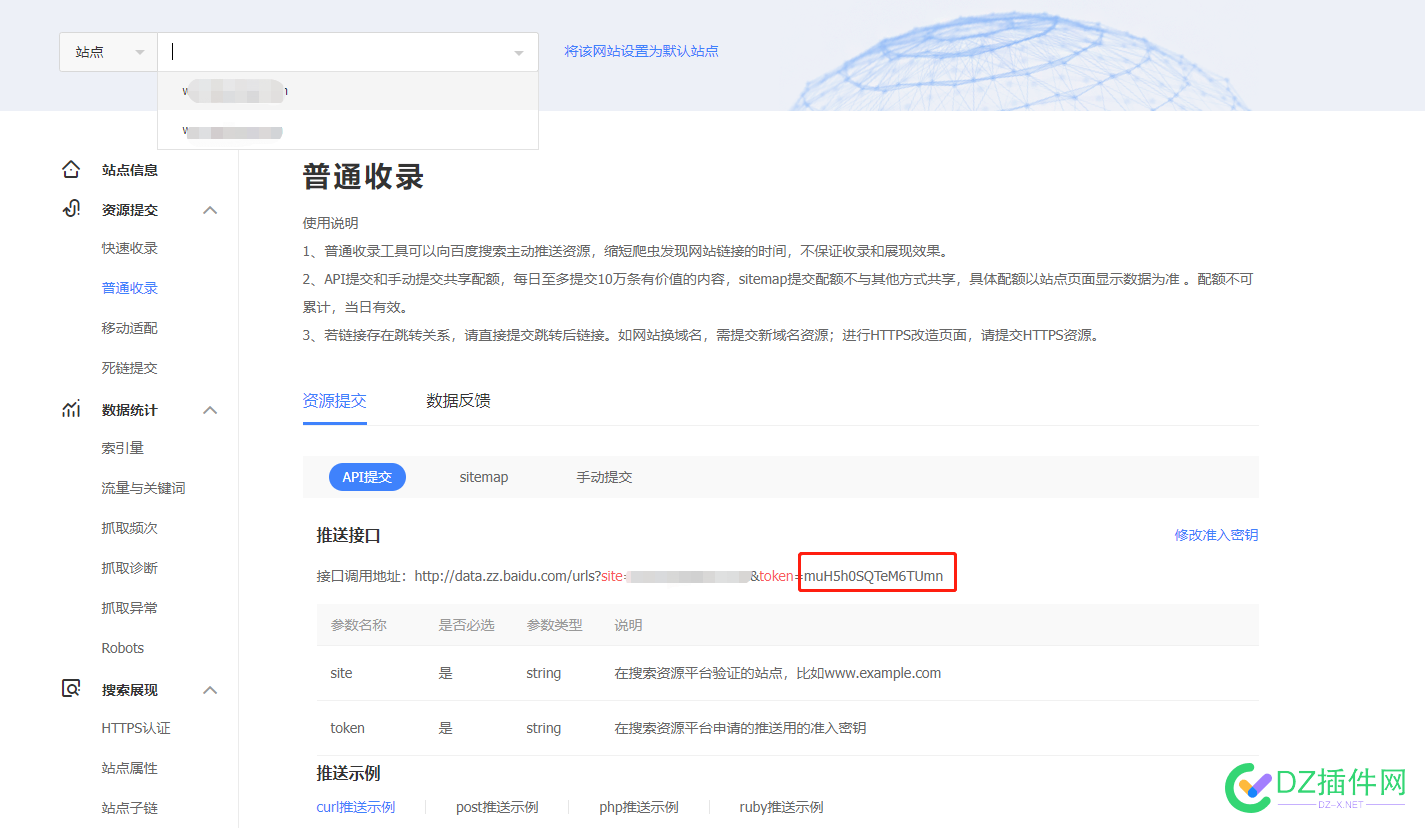Show the post推送示例 example
The image size is (1425, 828).
497,807
